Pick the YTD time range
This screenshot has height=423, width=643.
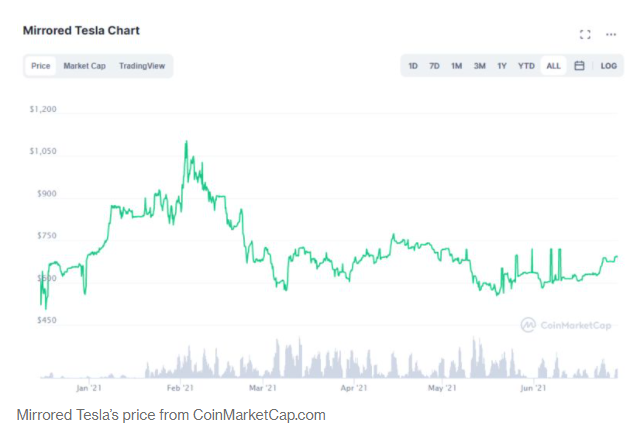[526, 66]
